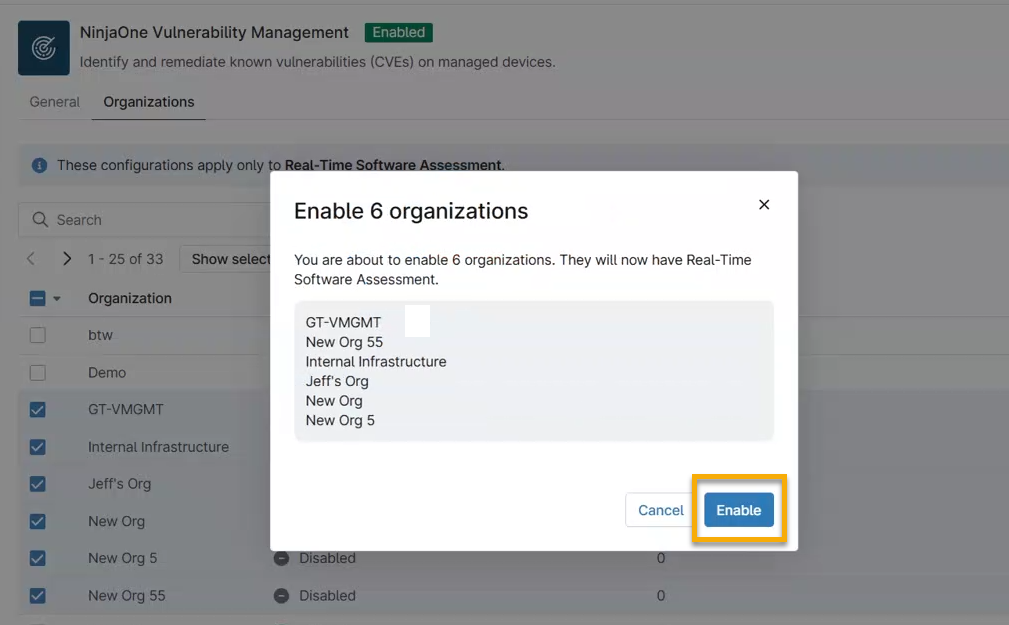Uncheck the Internal Infrastructure checkbox
This screenshot has width=1009, height=625.
tap(37, 447)
